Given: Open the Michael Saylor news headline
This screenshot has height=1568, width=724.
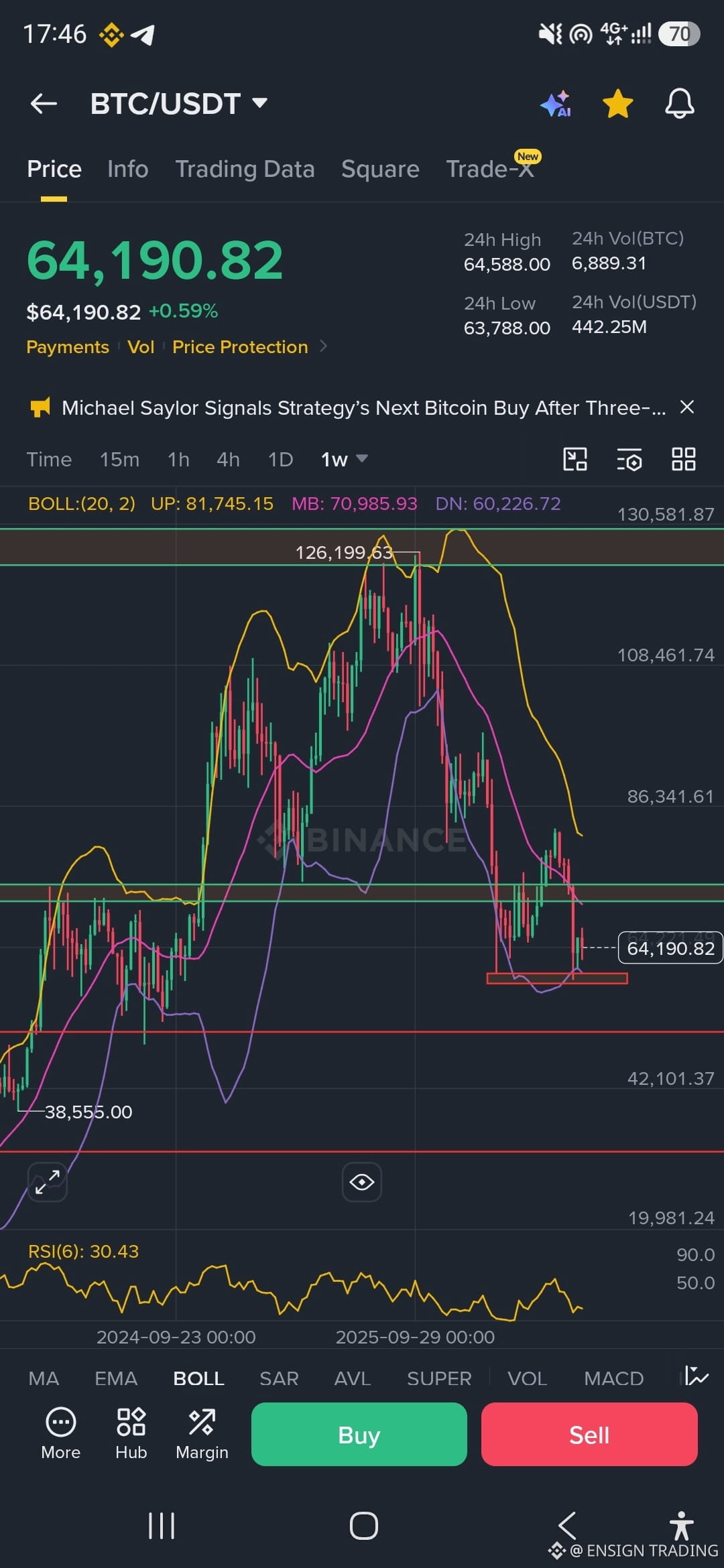Looking at the screenshot, I should [x=363, y=407].
